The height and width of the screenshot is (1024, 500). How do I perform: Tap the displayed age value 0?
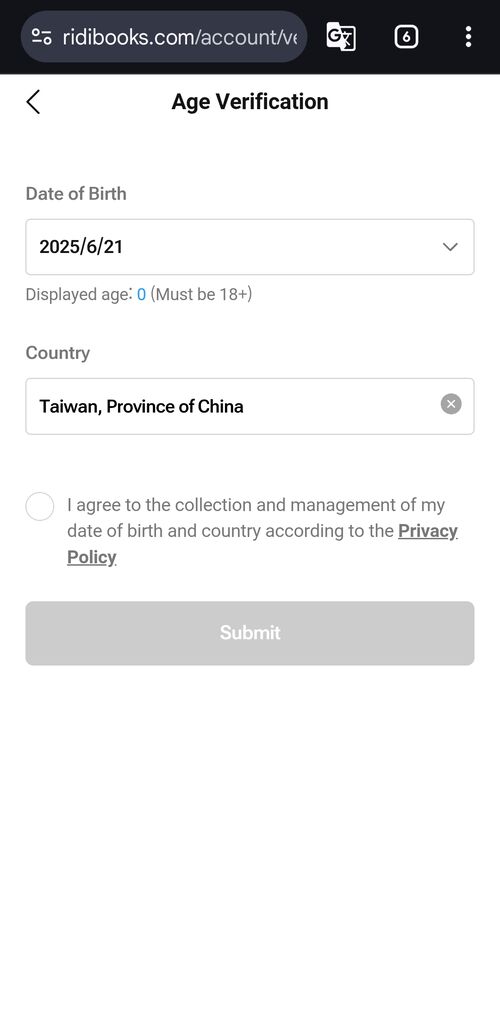click(x=141, y=295)
